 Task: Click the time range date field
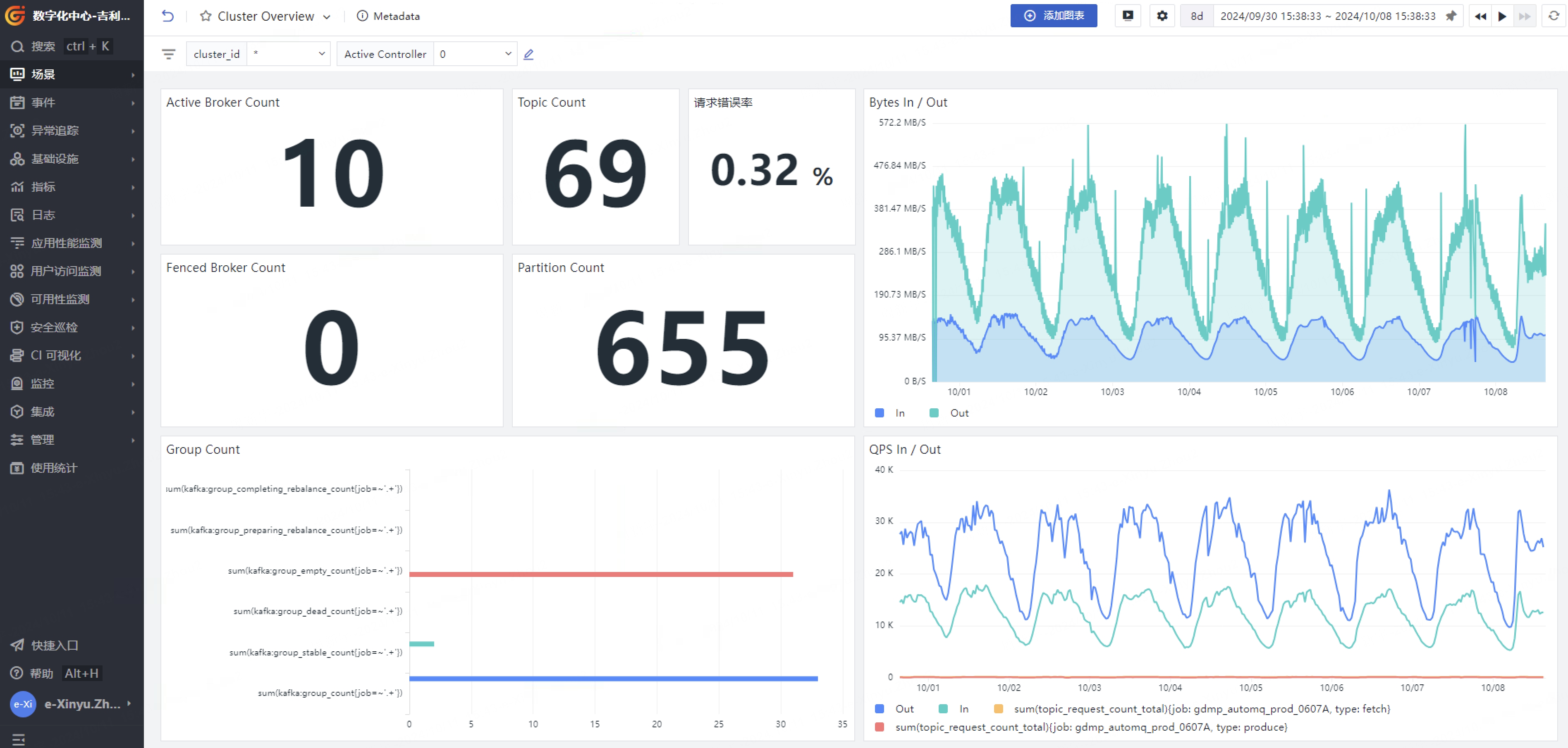[x=1327, y=17]
